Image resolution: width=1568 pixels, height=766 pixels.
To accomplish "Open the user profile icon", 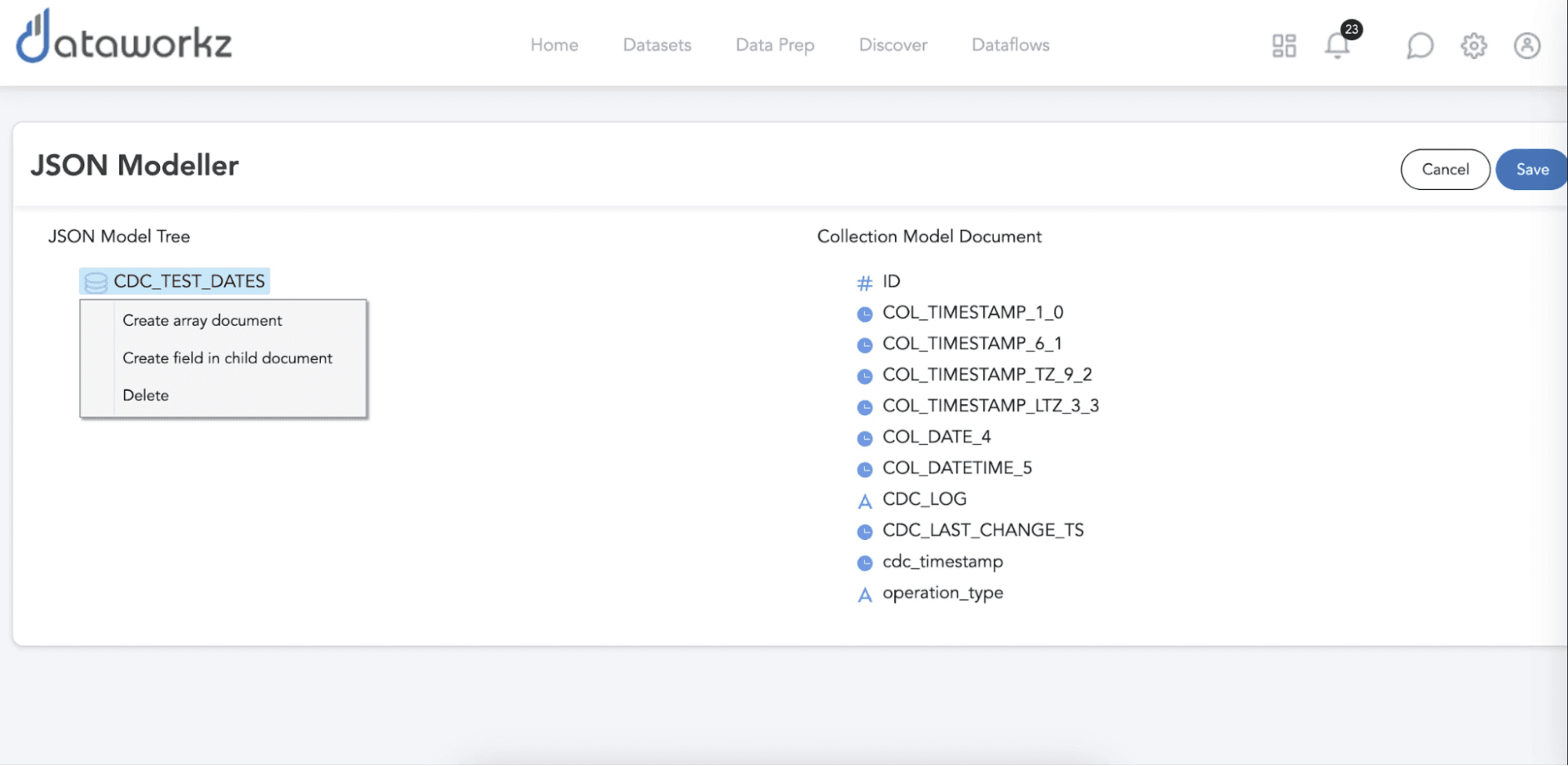I will pyautogui.click(x=1526, y=46).
